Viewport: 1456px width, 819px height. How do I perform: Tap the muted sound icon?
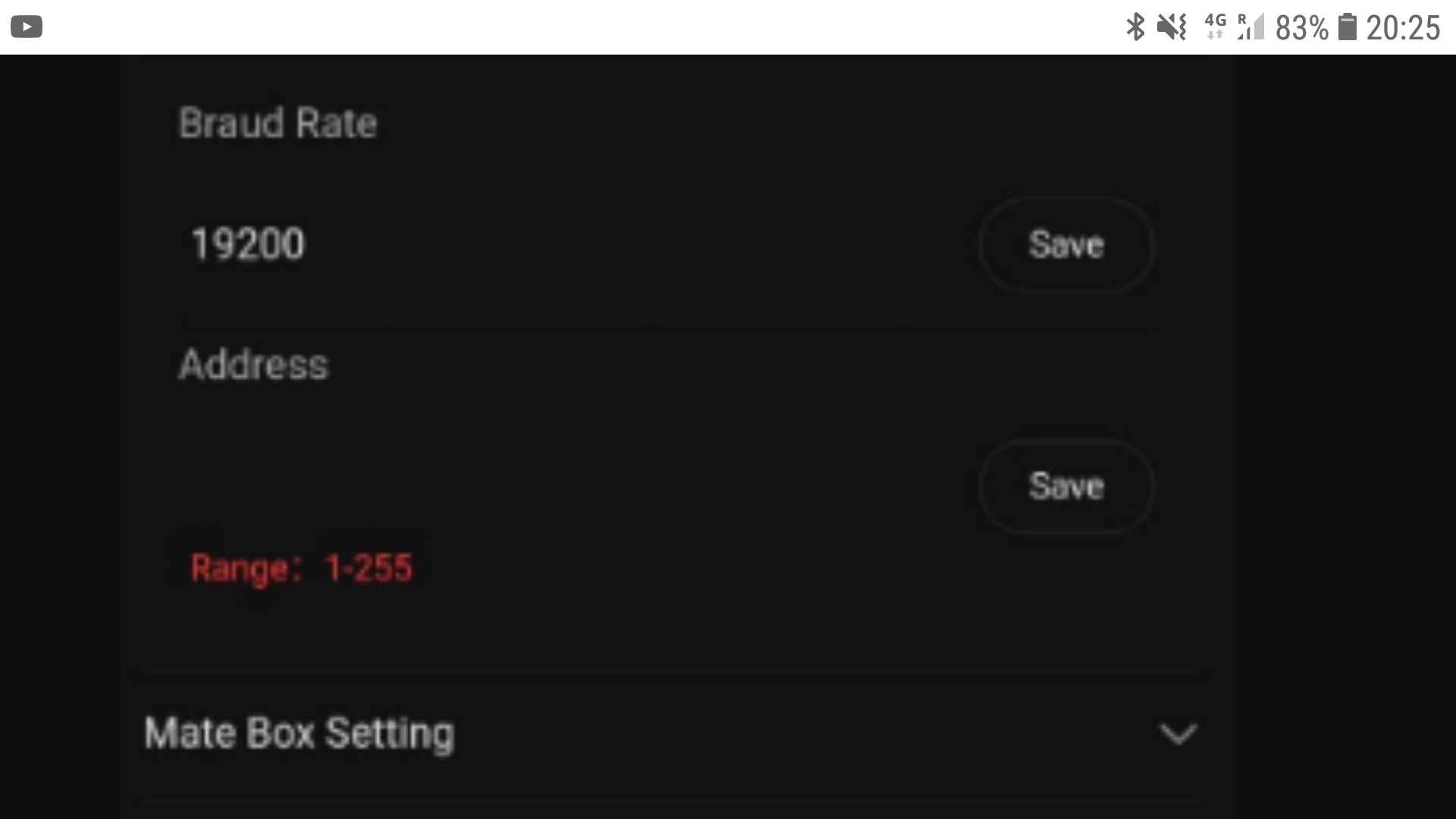tap(1172, 27)
